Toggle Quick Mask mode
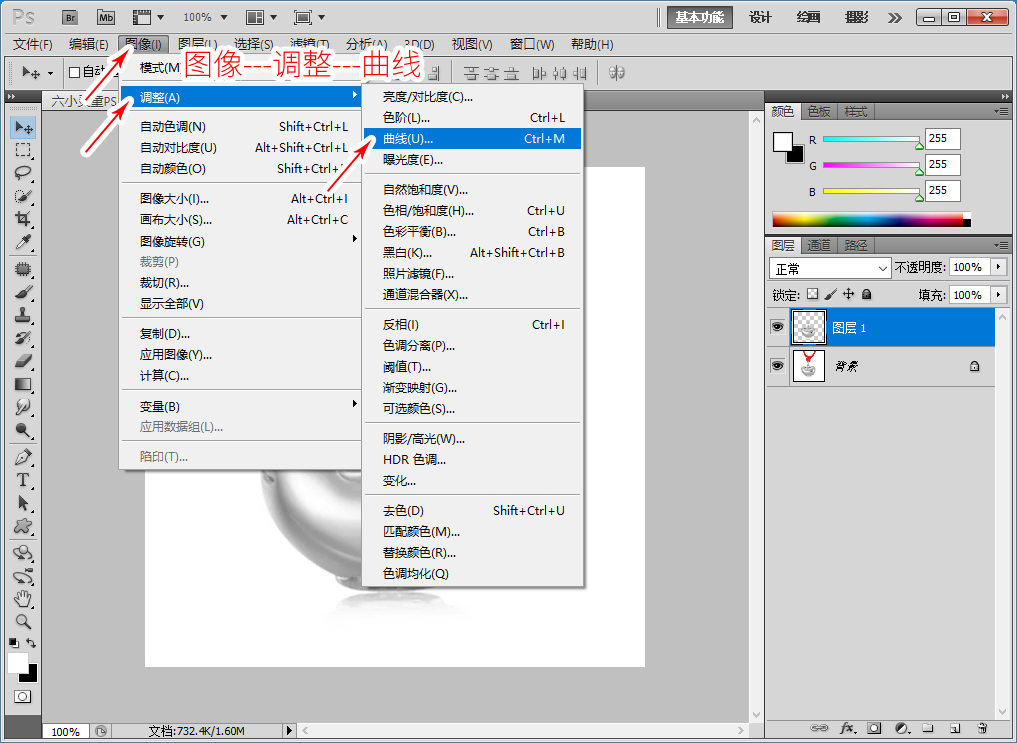 [23, 696]
